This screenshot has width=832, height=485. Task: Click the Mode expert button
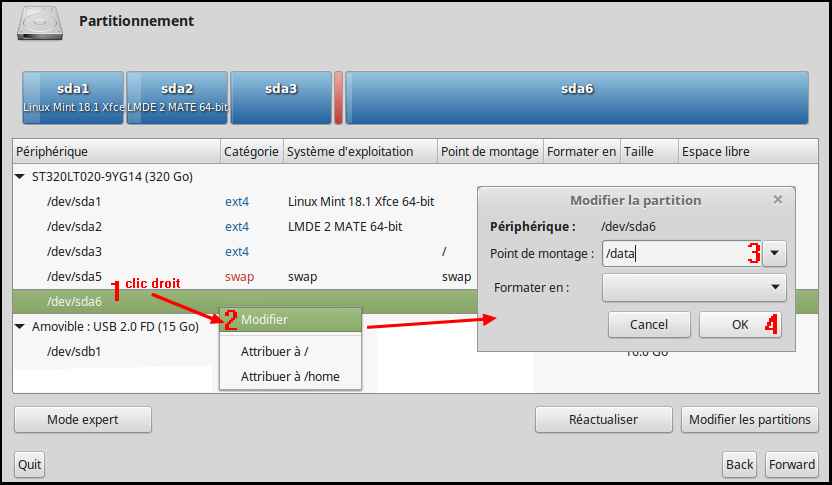[83, 420]
